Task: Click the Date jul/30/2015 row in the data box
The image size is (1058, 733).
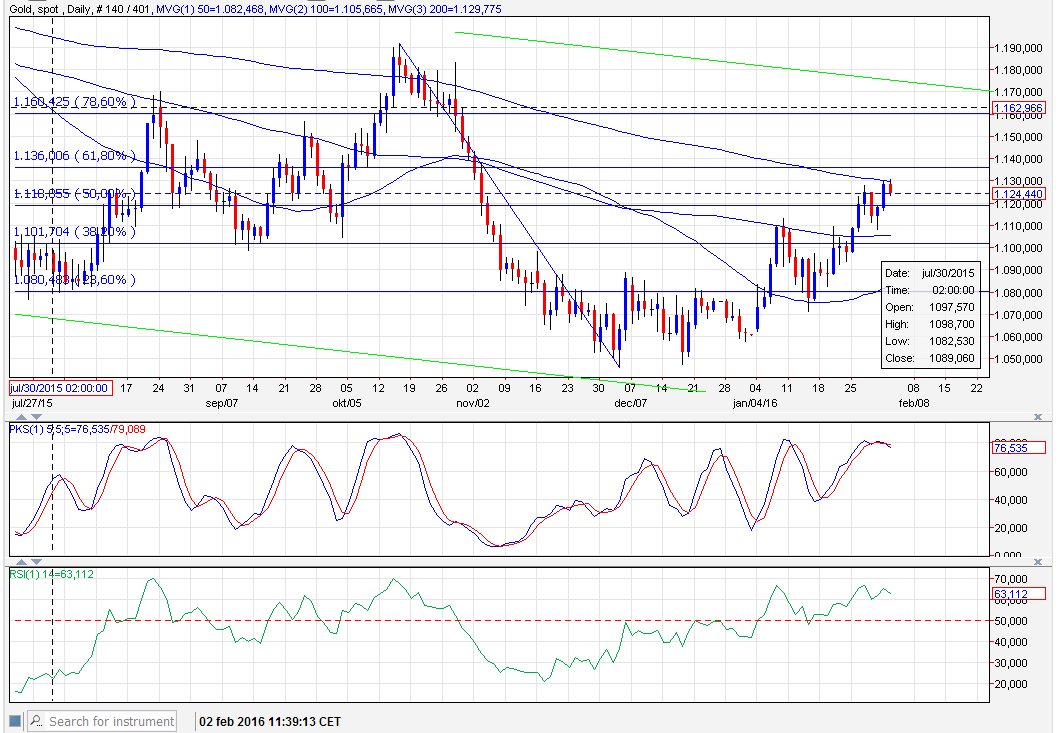Action: [x=930, y=273]
